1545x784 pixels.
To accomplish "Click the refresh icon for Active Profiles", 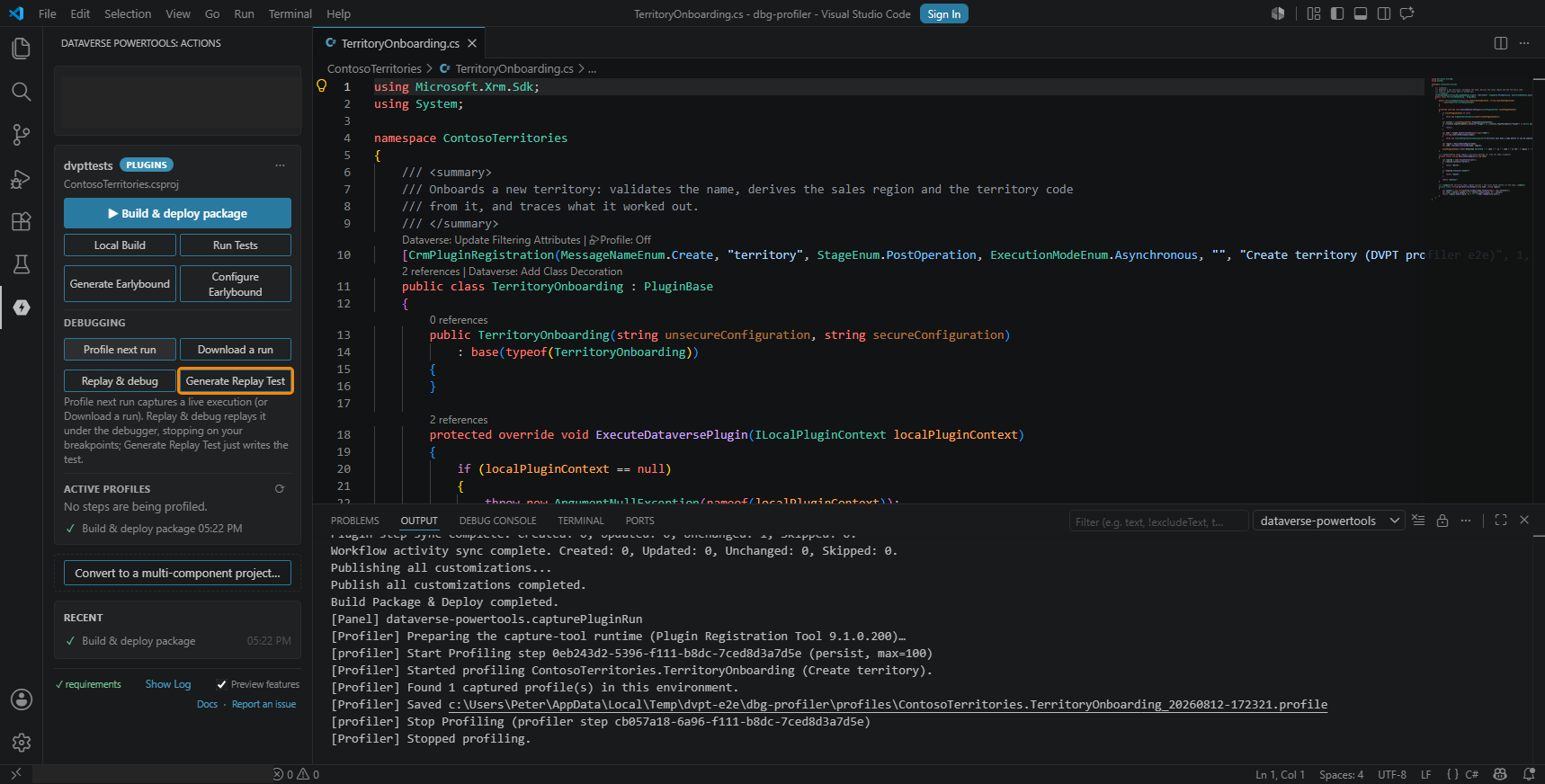I will point(280,489).
